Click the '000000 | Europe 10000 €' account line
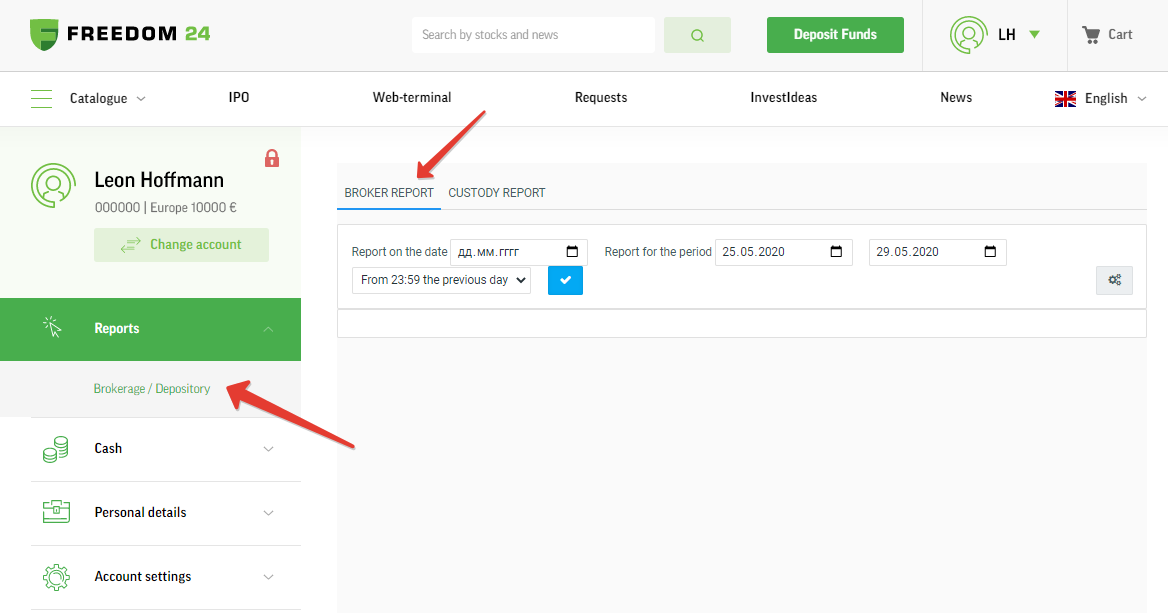Viewport: 1168px width, 613px height. 165,208
